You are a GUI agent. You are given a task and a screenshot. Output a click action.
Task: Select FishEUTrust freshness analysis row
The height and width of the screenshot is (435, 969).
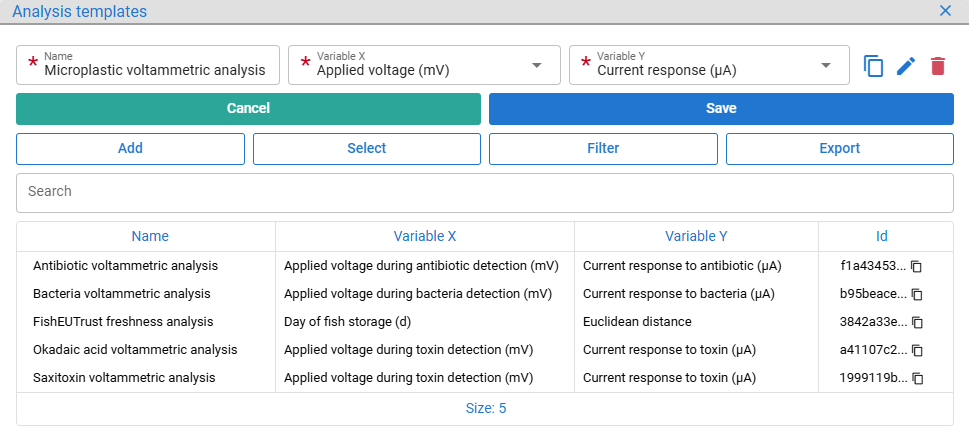(x=484, y=322)
